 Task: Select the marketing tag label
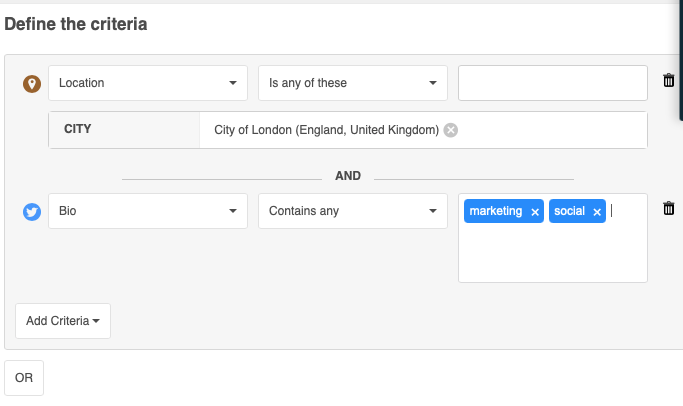[x=496, y=211]
